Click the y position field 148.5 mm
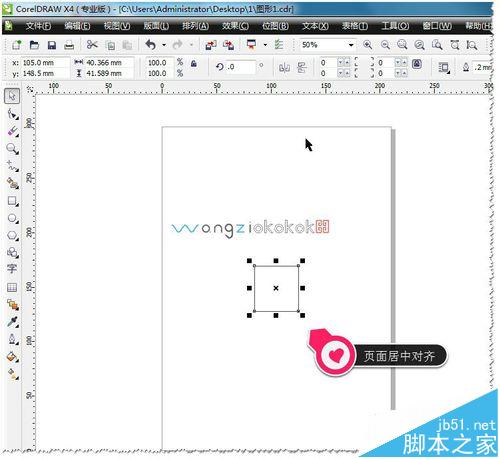The image size is (500, 459). [46, 73]
